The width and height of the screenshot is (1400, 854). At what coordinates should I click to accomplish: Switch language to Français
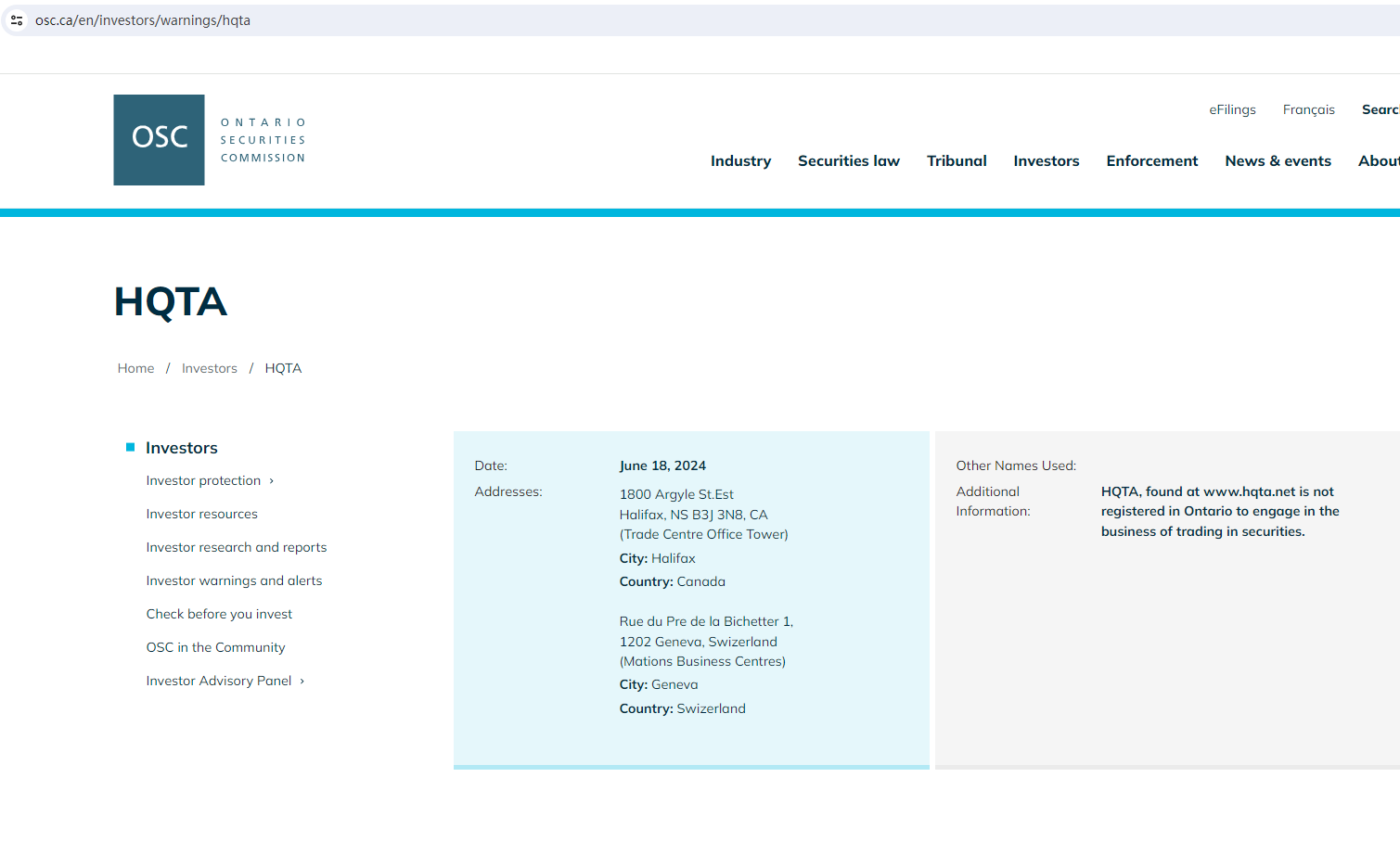1308,110
